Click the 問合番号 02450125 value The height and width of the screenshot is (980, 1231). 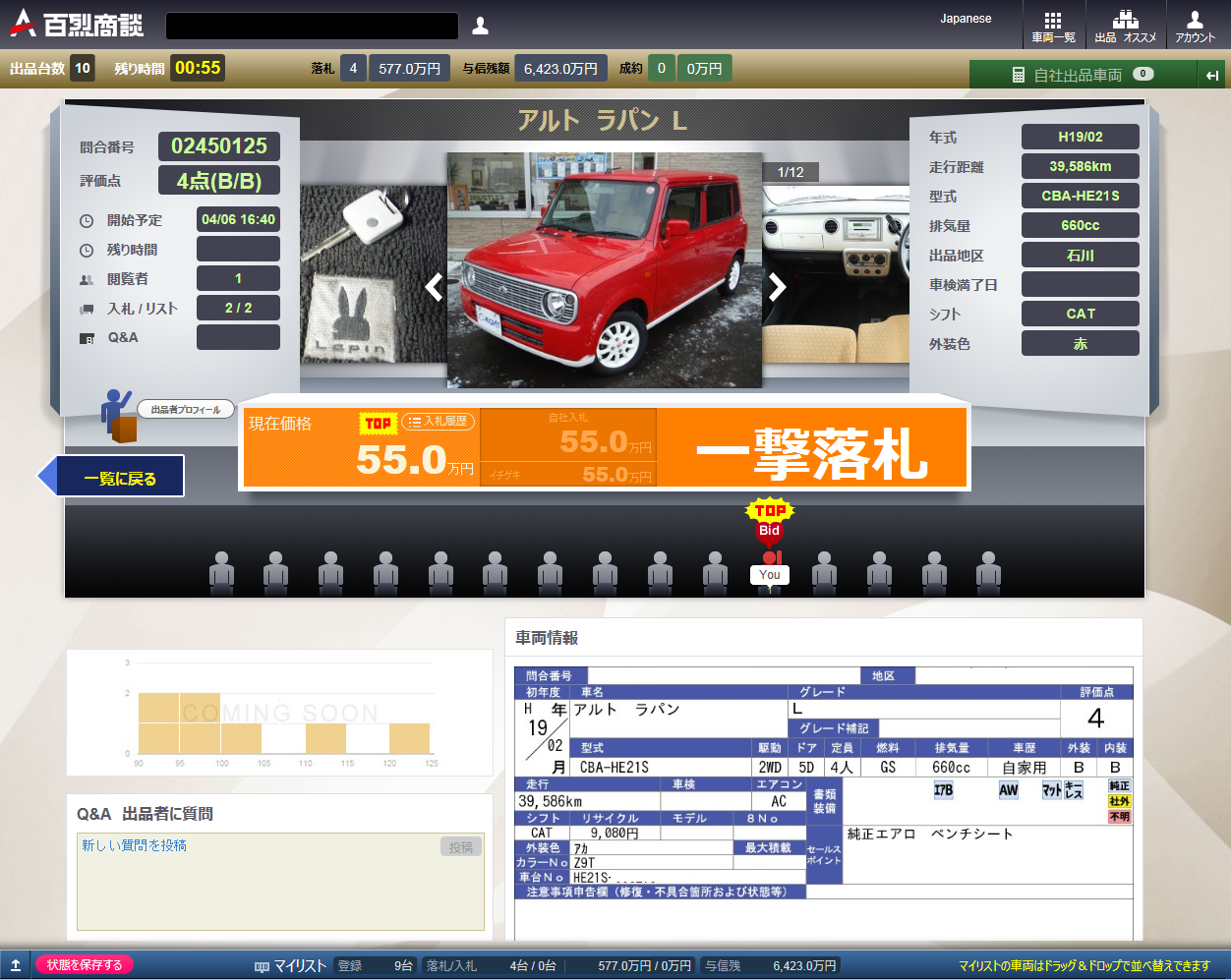tap(219, 146)
